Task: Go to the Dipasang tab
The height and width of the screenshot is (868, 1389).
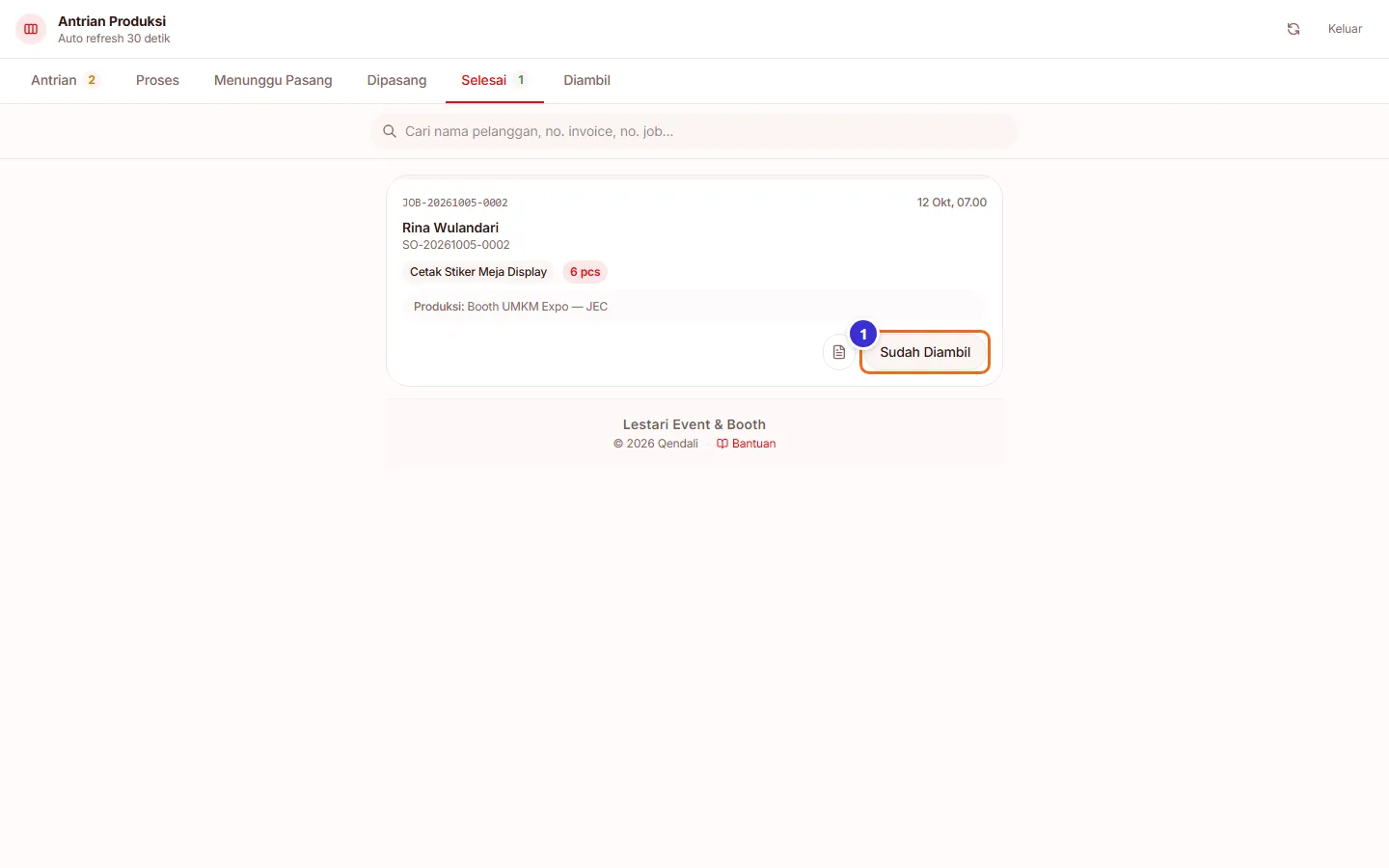Action: 396,80
